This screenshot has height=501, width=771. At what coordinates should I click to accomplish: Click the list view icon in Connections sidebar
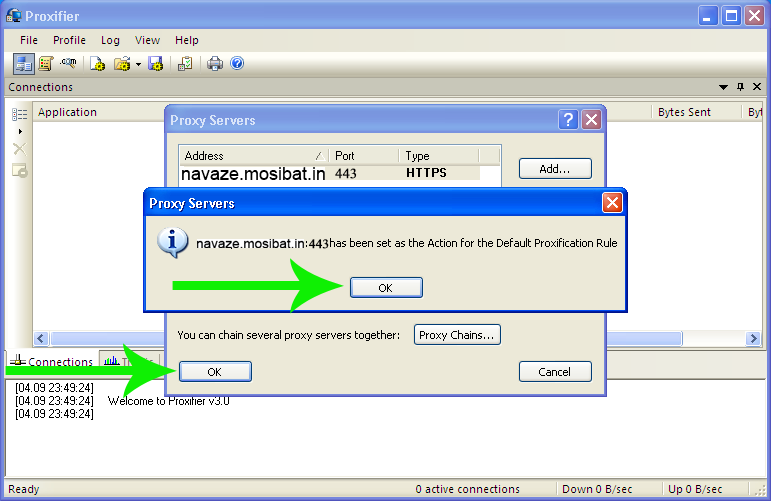click(x=20, y=115)
